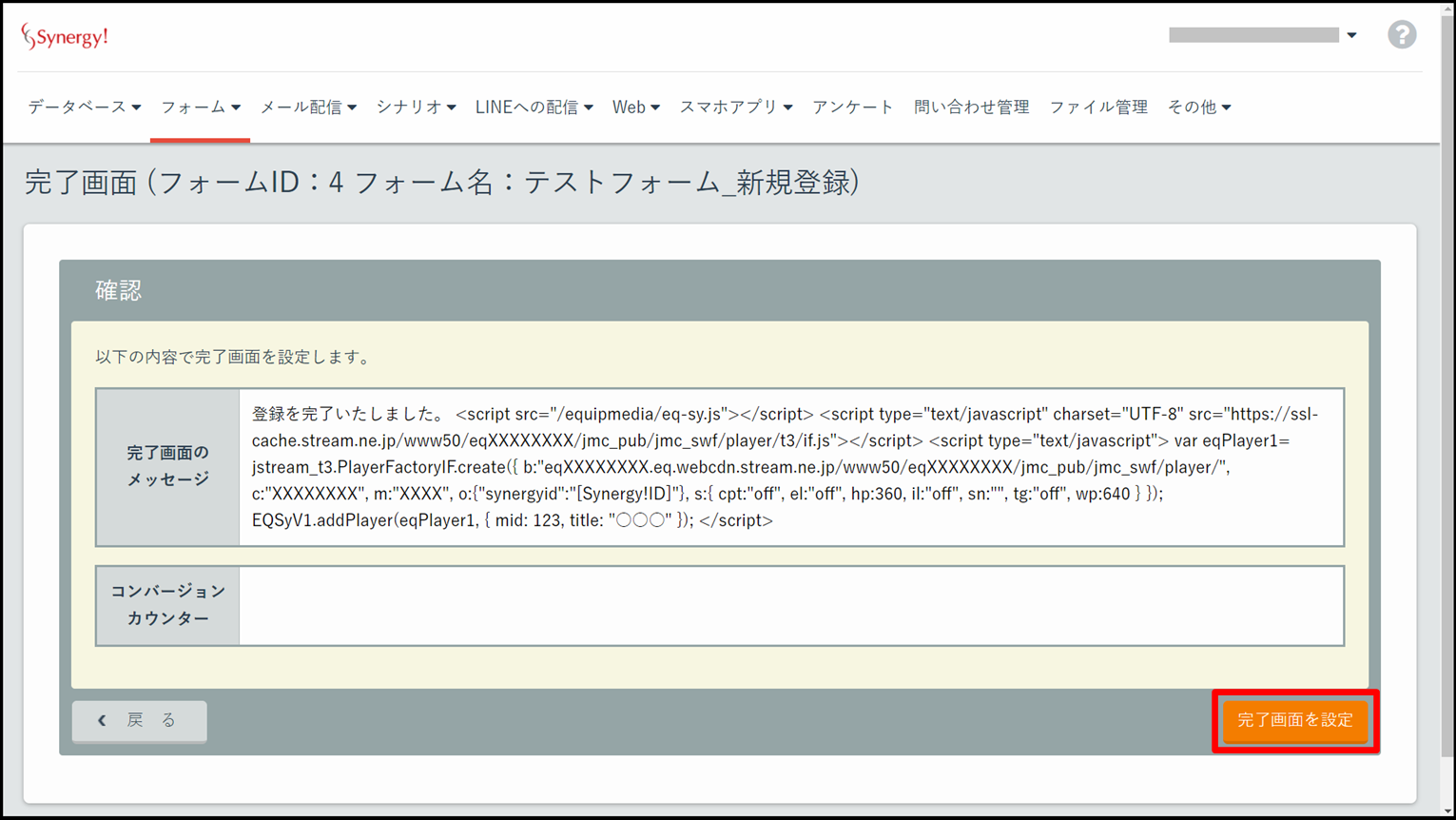Expand the メール配信 dropdown menu
This screenshot has width=1456, height=820.
click(308, 107)
